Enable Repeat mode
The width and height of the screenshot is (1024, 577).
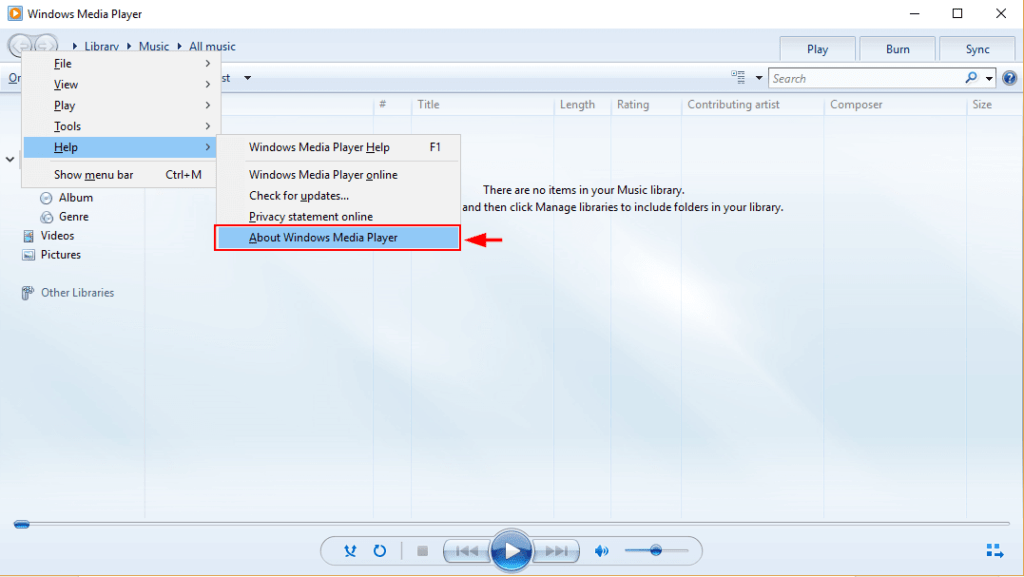point(380,550)
